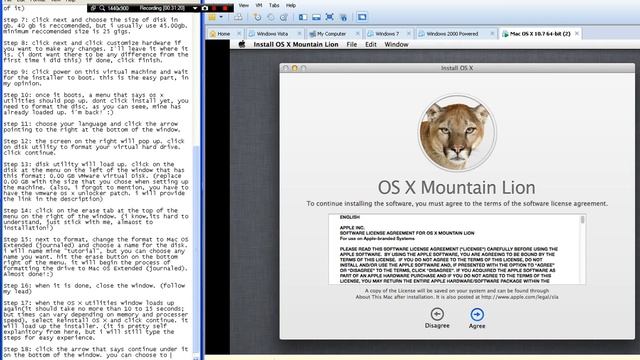The width and height of the screenshot is (640, 360).
Task: Click the "For use on Apple-branded Systems" line
Action: pyautogui.click(x=377, y=238)
